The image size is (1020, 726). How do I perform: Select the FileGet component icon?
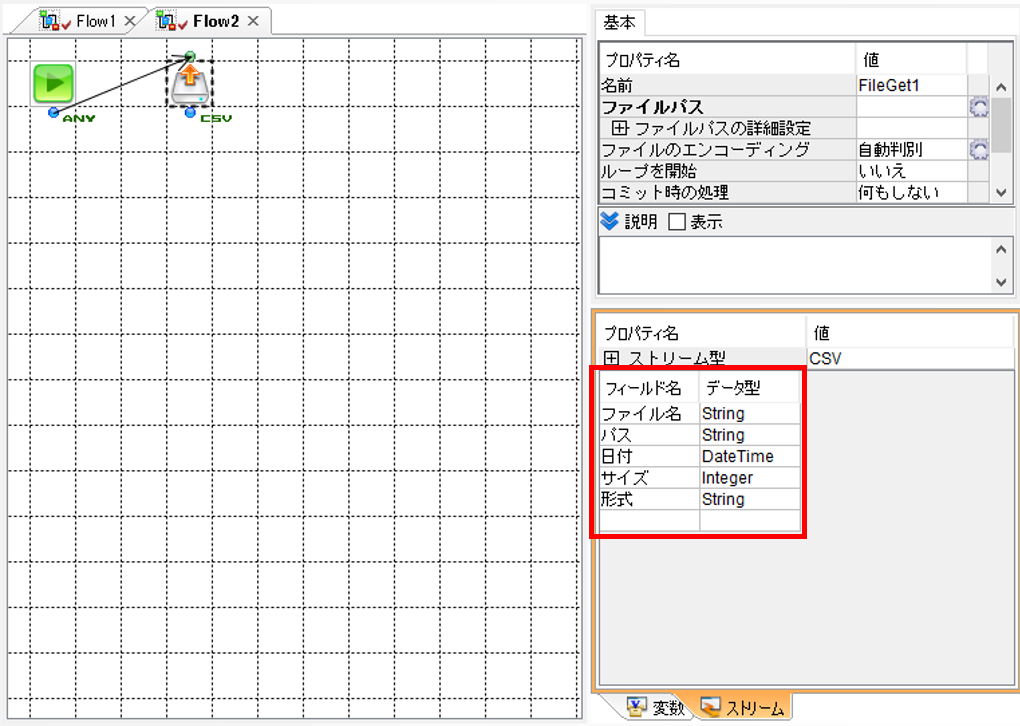[190, 85]
